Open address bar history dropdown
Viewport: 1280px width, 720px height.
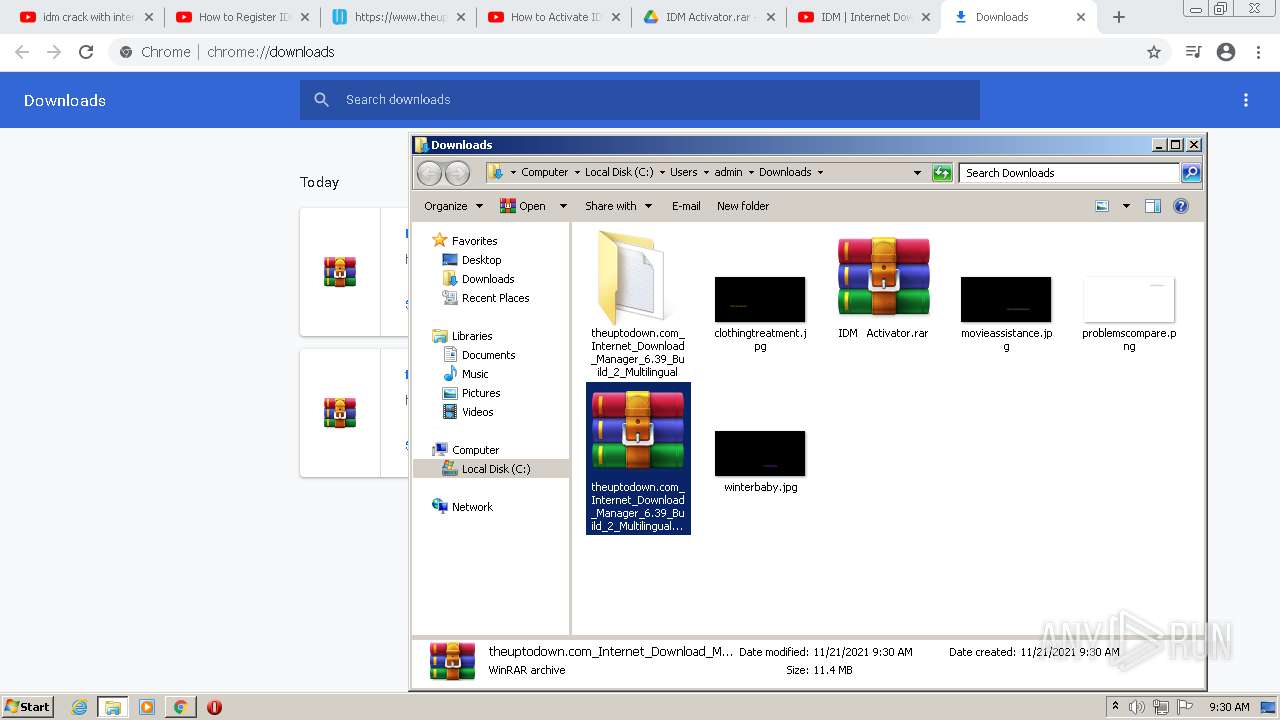pos(917,173)
